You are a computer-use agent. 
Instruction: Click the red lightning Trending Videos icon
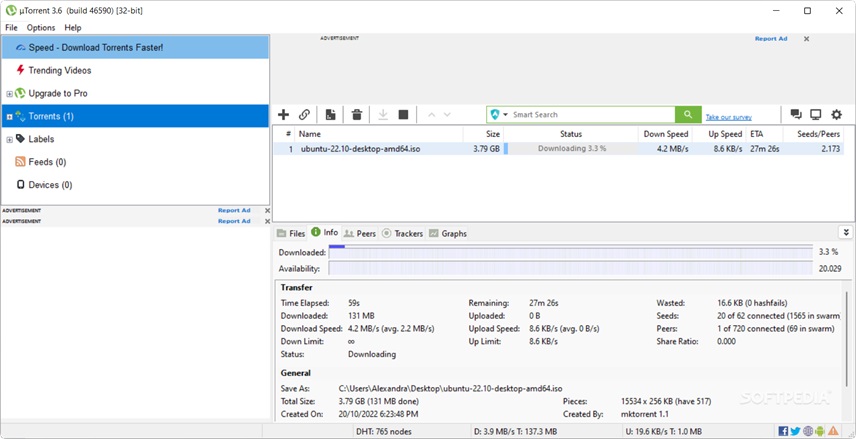click(x=20, y=70)
